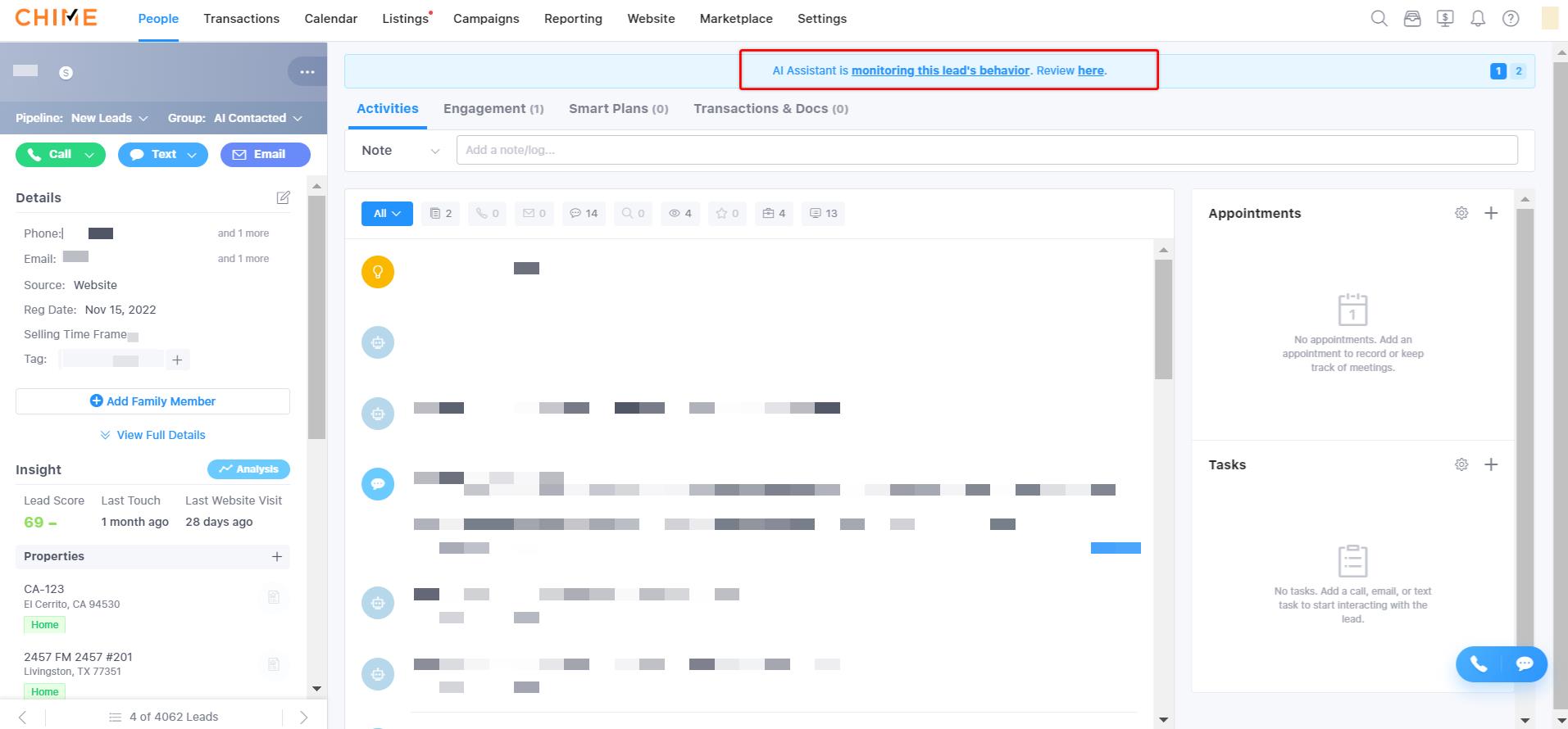This screenshot has height=729, width=1568.
Task: Go to next lead arrow
Action: pyautogui.click(x=303, y=717)
